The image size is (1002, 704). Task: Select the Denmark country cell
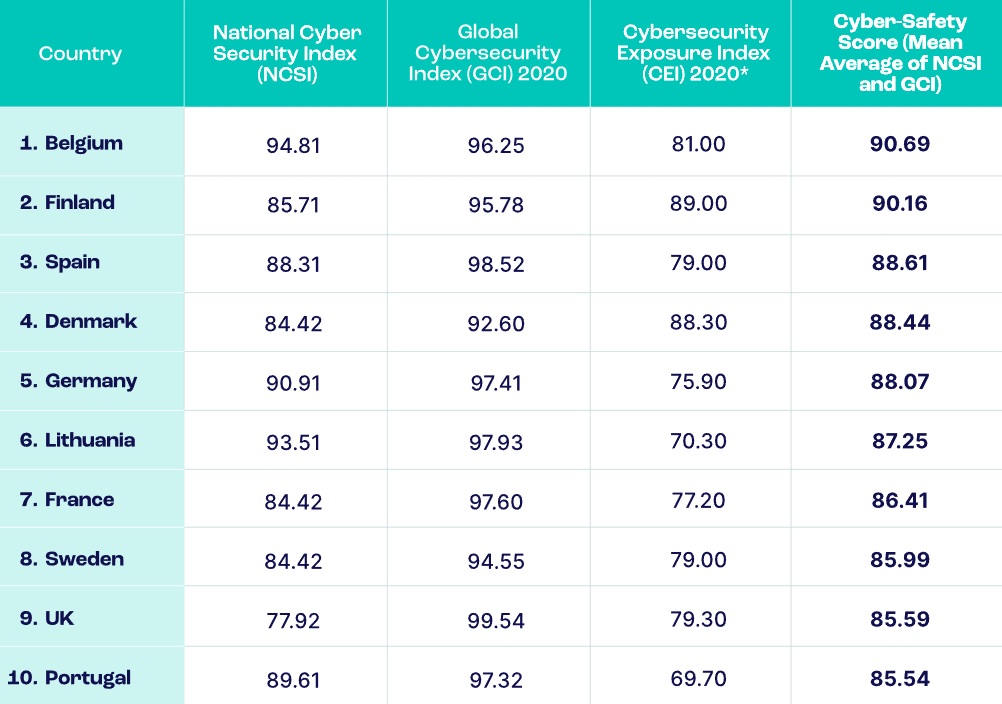79,321
